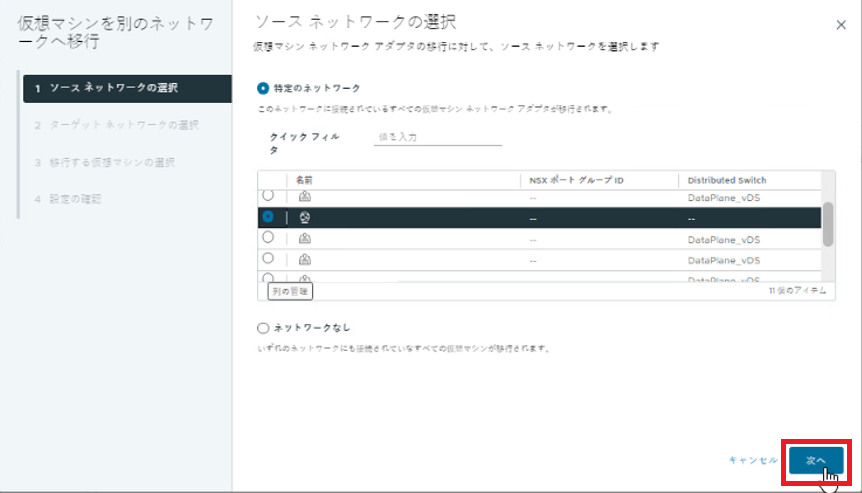Click the network icon in the highlighted row
The width and height of the screenshot is (862, 493).
click(304, 217)
